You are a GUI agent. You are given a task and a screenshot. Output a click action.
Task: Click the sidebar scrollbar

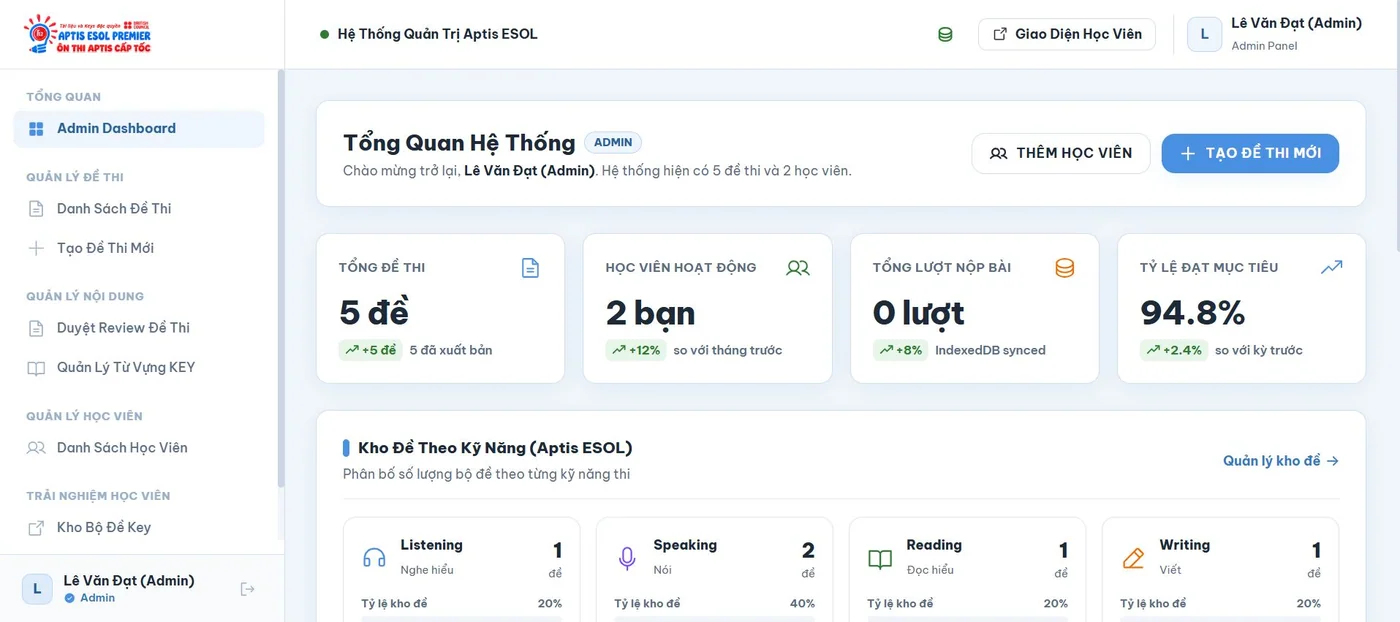pyautogui.click(x=281, y=280)
